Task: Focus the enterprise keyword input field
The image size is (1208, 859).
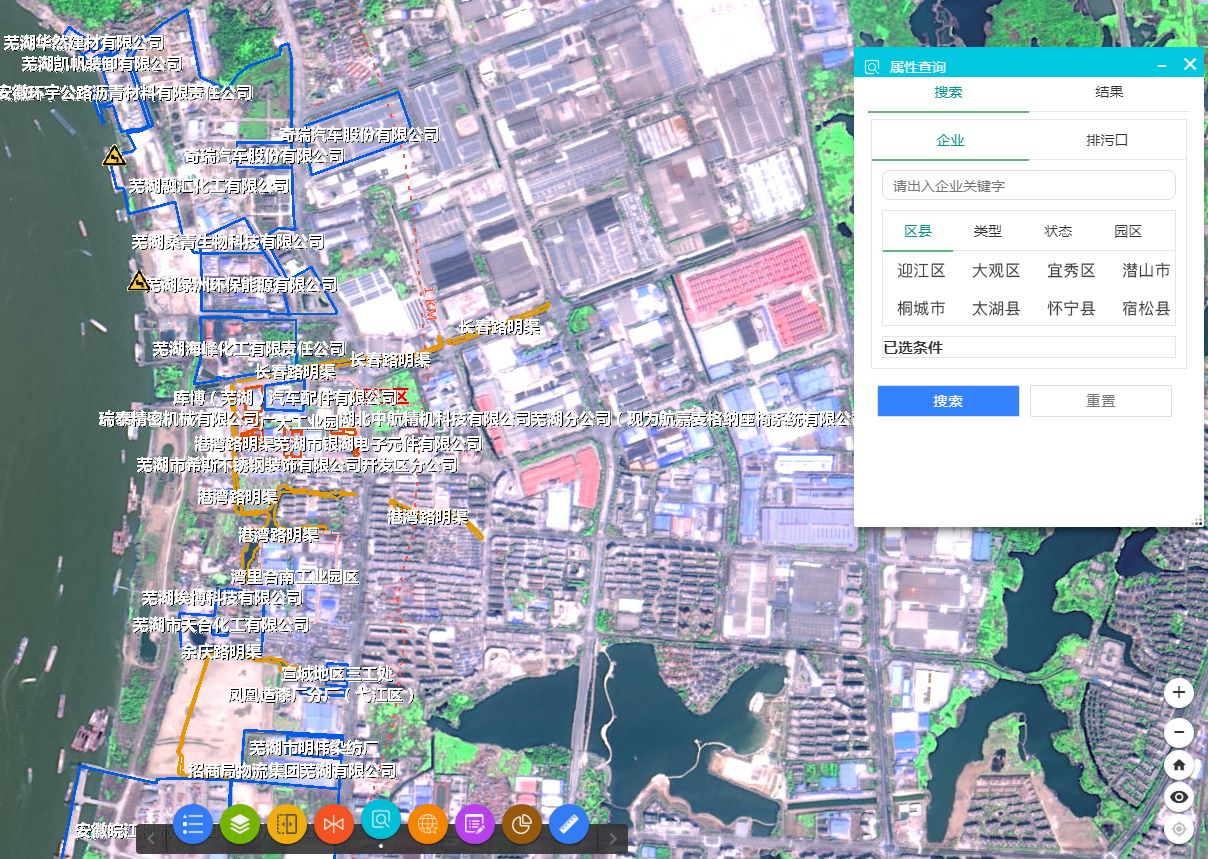Action: pyautogui.click(x=1029, y=185)
